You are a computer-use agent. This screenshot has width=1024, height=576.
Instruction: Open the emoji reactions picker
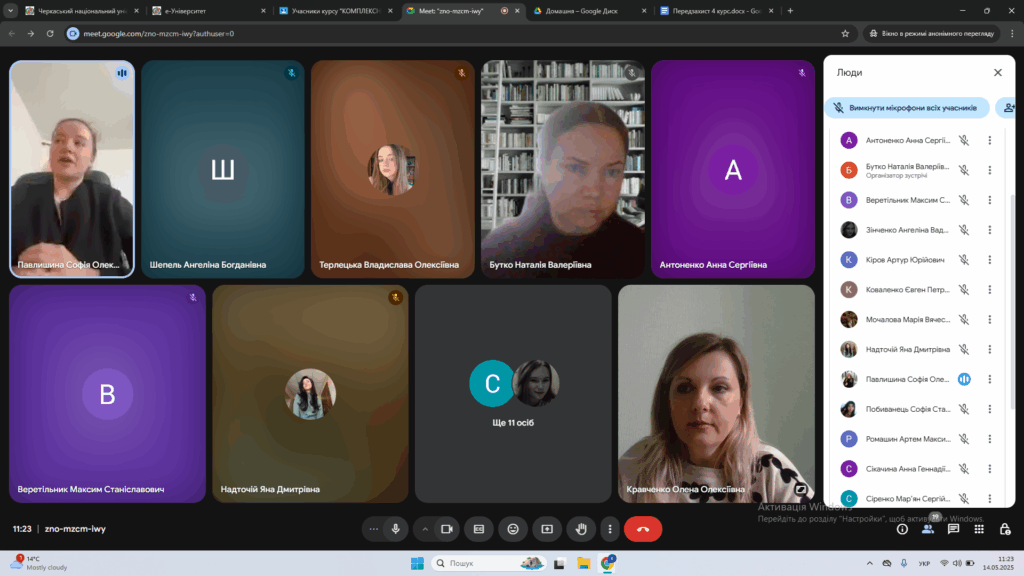pos(513,529)
